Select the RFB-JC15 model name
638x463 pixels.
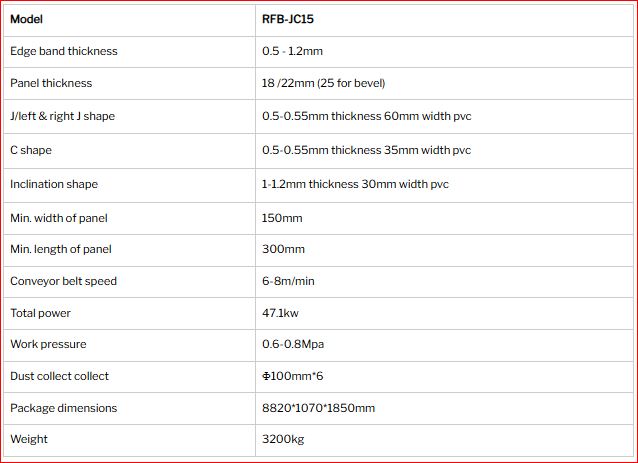288,19
